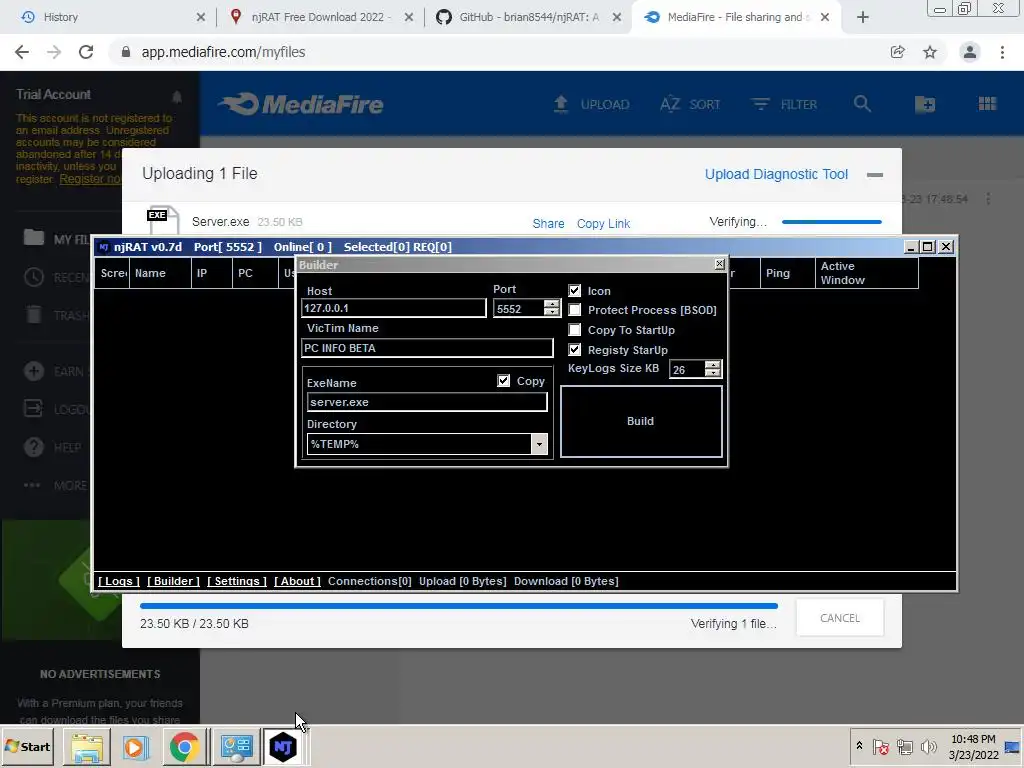This screenshot has height=768, width=1024.
Task: Open the three-dot options for the file row
Action: point(988,199)
